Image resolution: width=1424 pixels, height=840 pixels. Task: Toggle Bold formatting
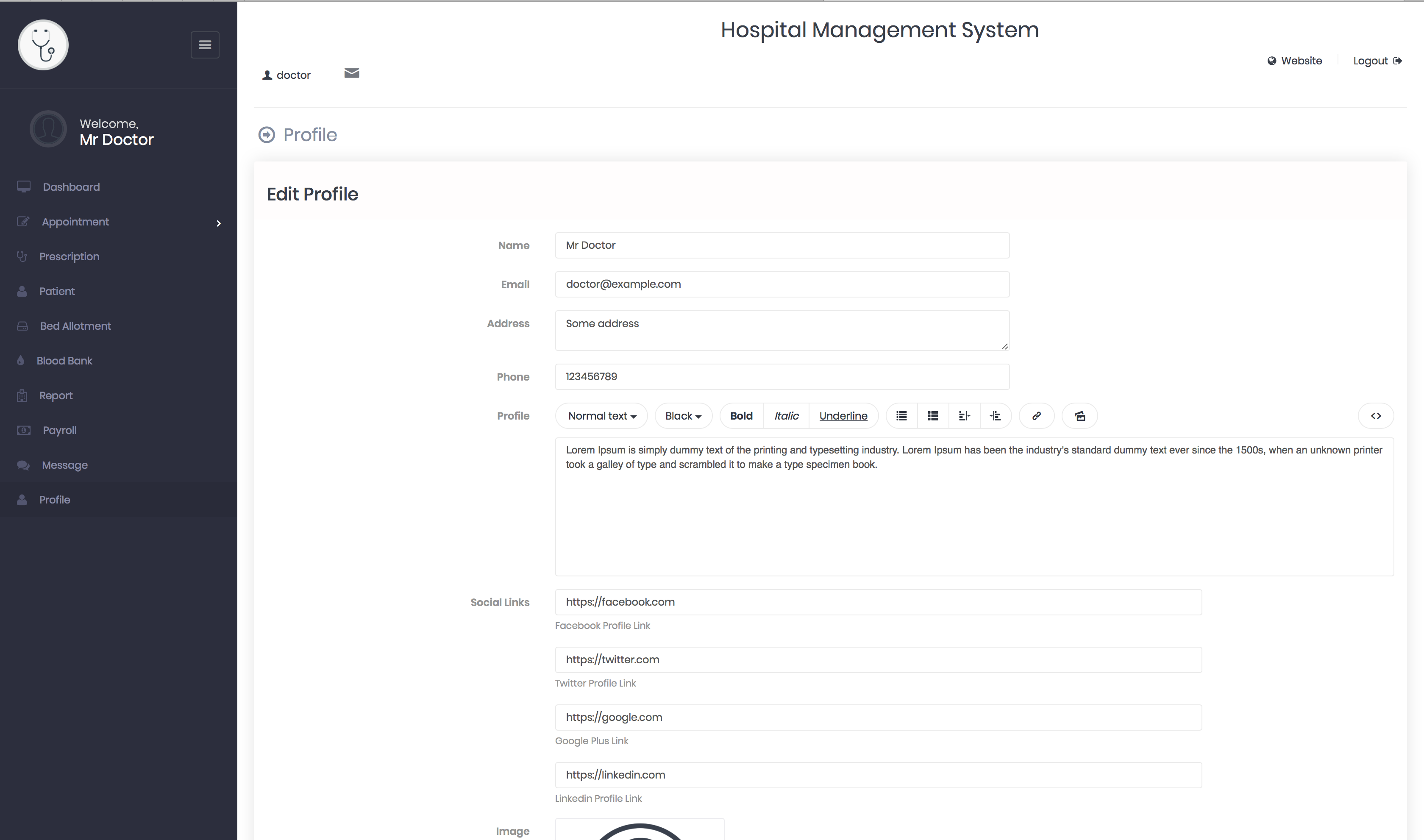click(x=741, y=416)
